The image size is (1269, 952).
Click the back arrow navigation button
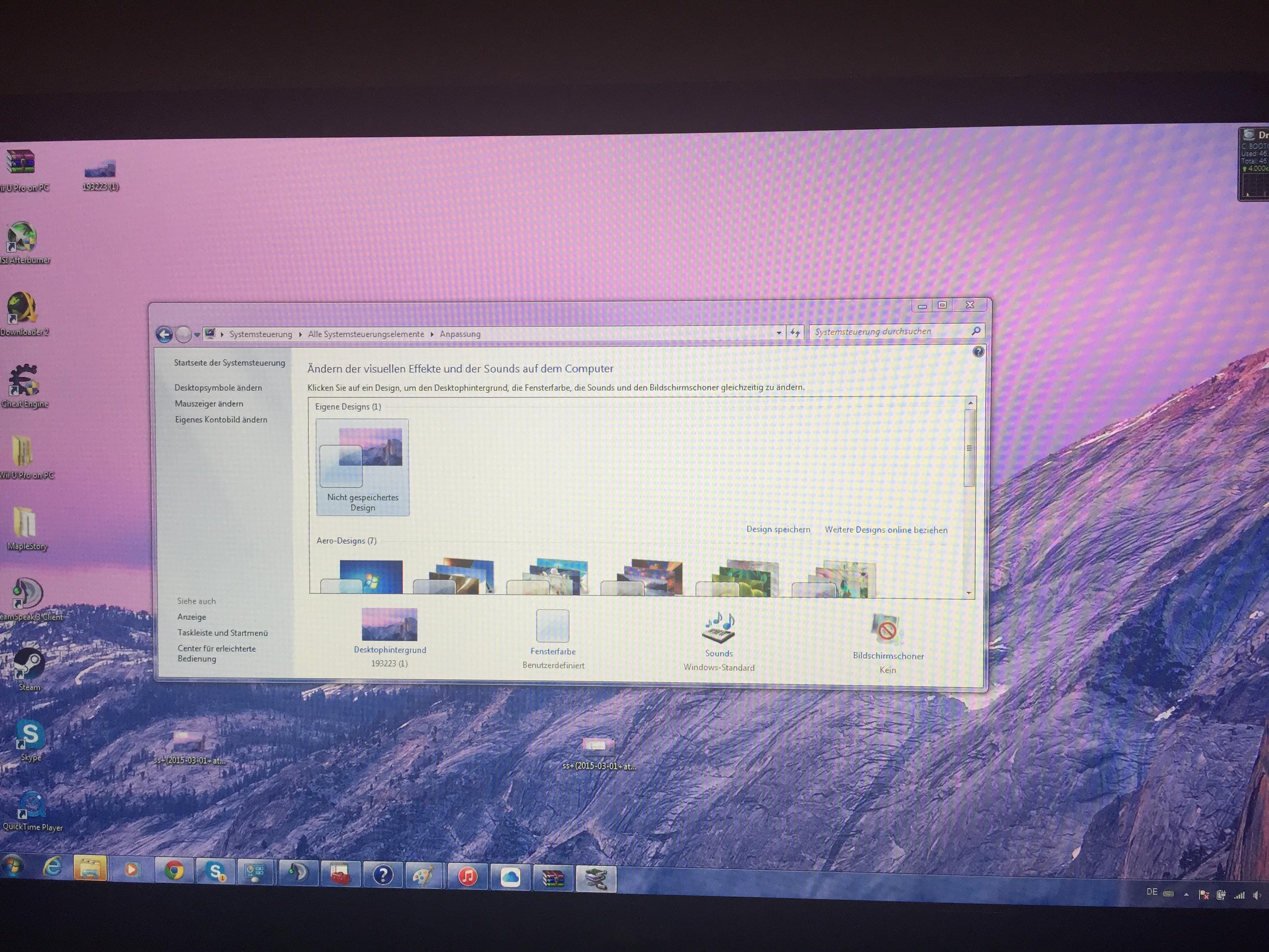[164, 334]
